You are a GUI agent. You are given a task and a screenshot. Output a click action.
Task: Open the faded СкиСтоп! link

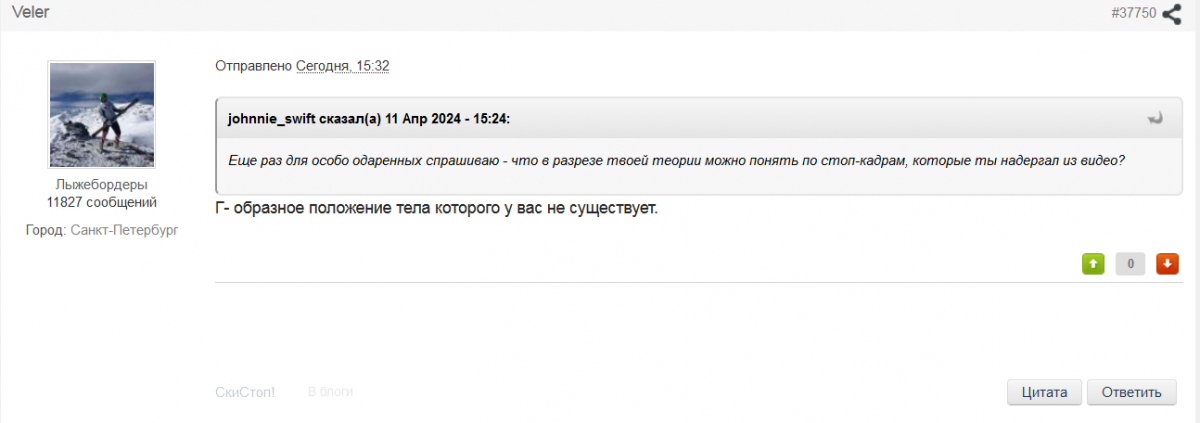coord(245,392)
